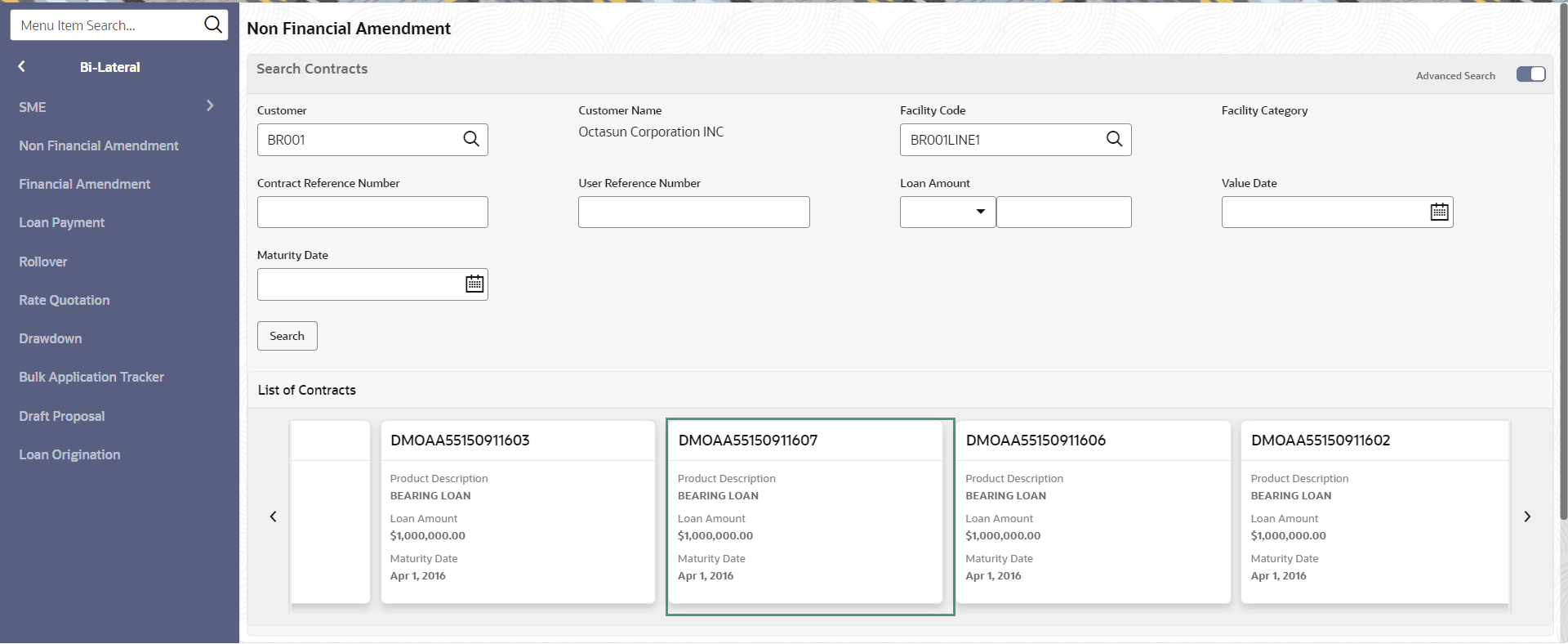Open the Loan Payment menu item

pyautogui.click(x=62, y=222)
